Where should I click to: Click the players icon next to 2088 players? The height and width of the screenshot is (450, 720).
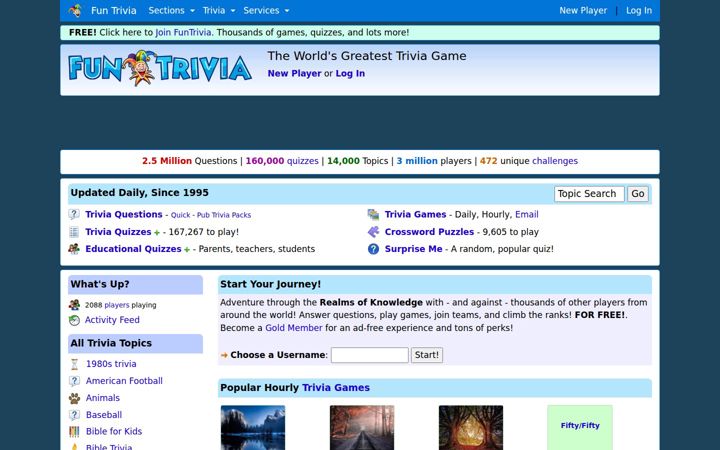(74, 305)
